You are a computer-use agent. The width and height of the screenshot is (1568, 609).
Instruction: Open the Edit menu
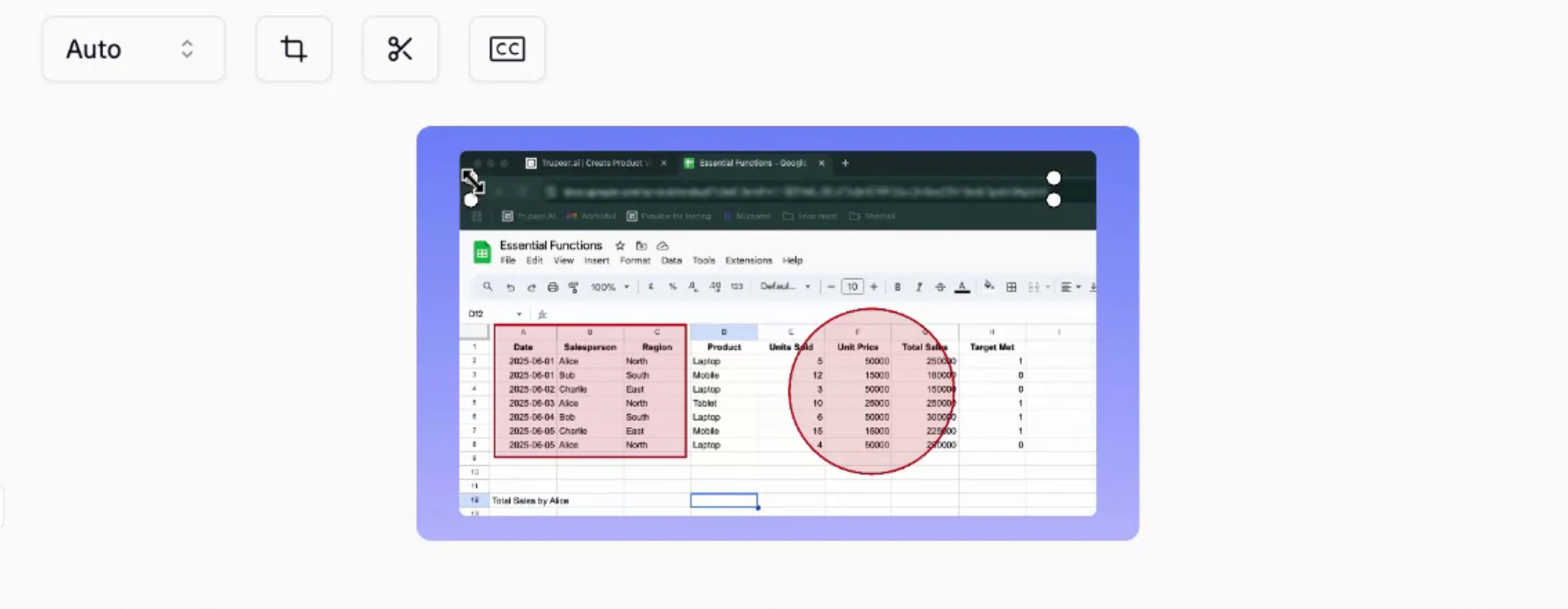(534, 261)
